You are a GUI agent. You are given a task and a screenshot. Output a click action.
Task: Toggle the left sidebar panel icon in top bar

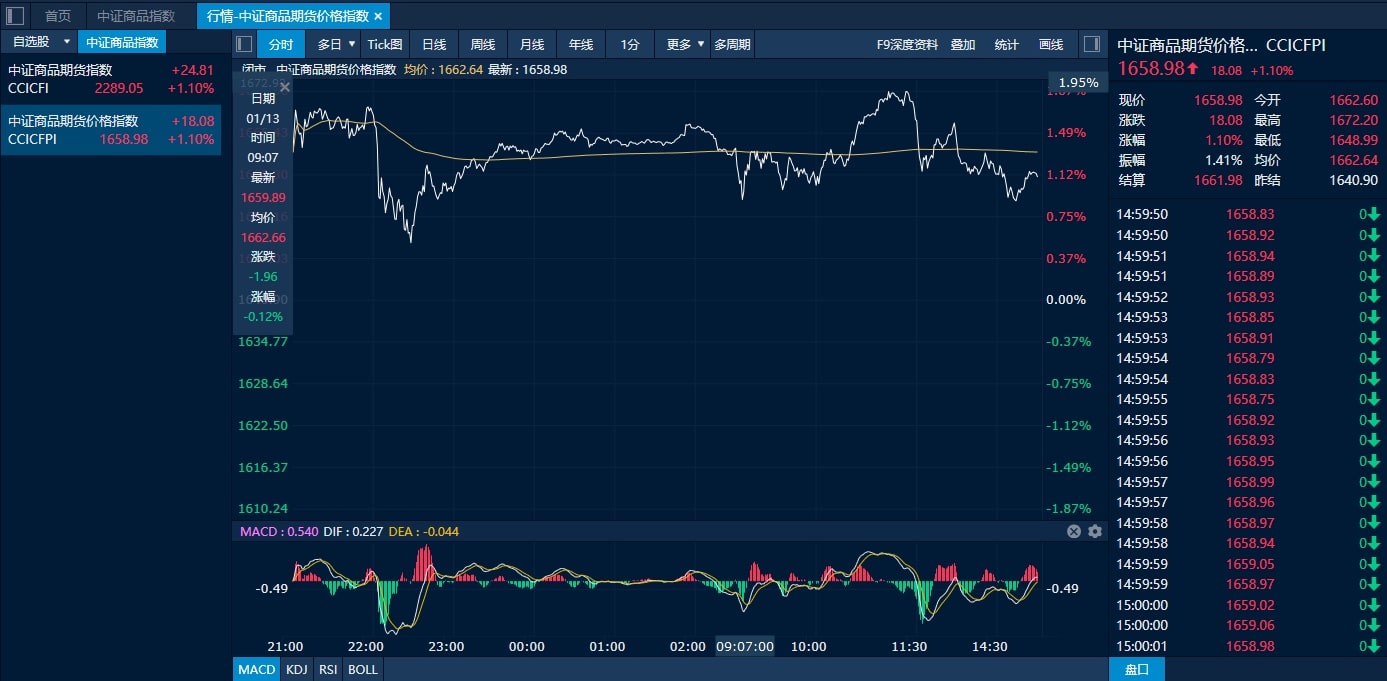tap(16, 16)
